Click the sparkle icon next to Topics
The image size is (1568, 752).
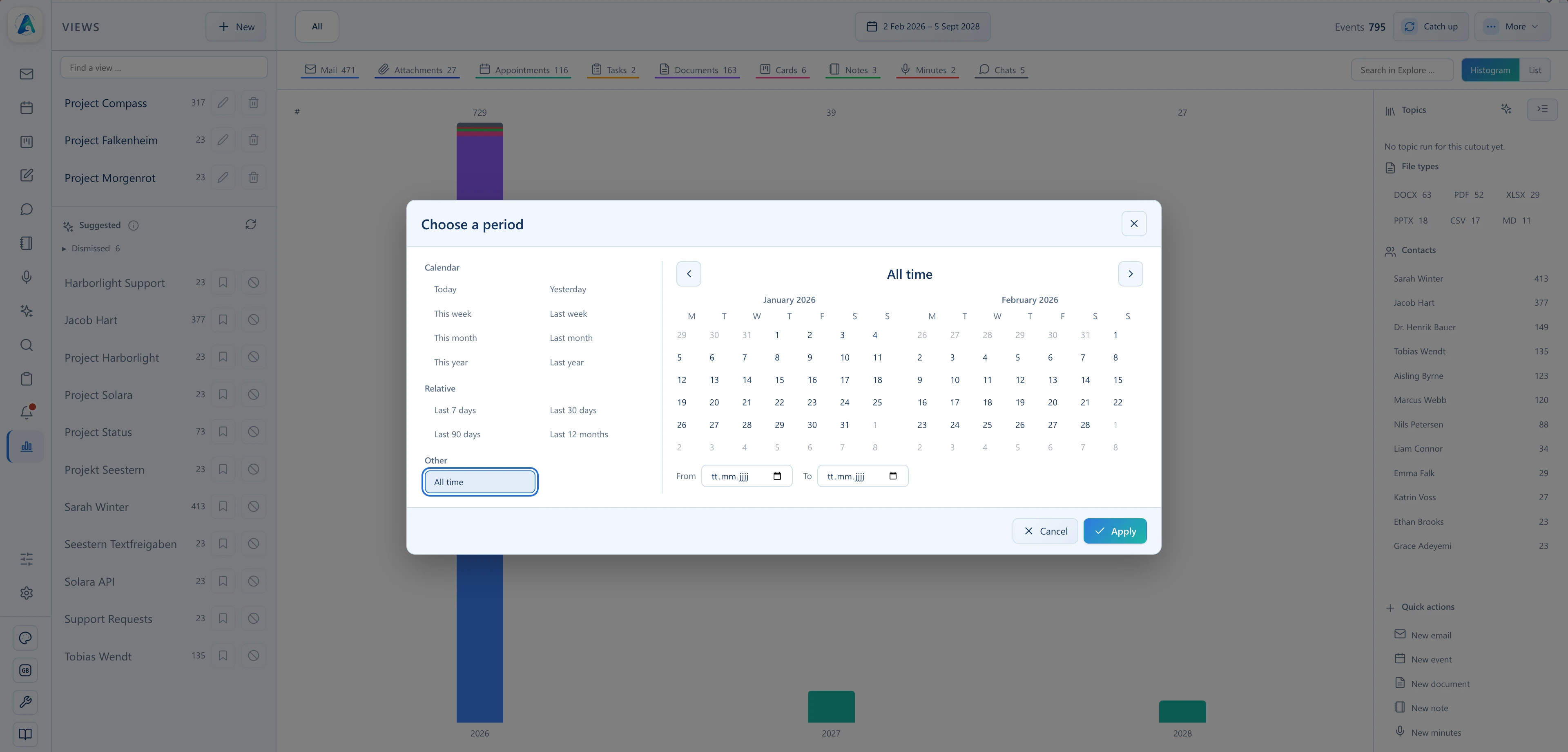[1506, 109]
